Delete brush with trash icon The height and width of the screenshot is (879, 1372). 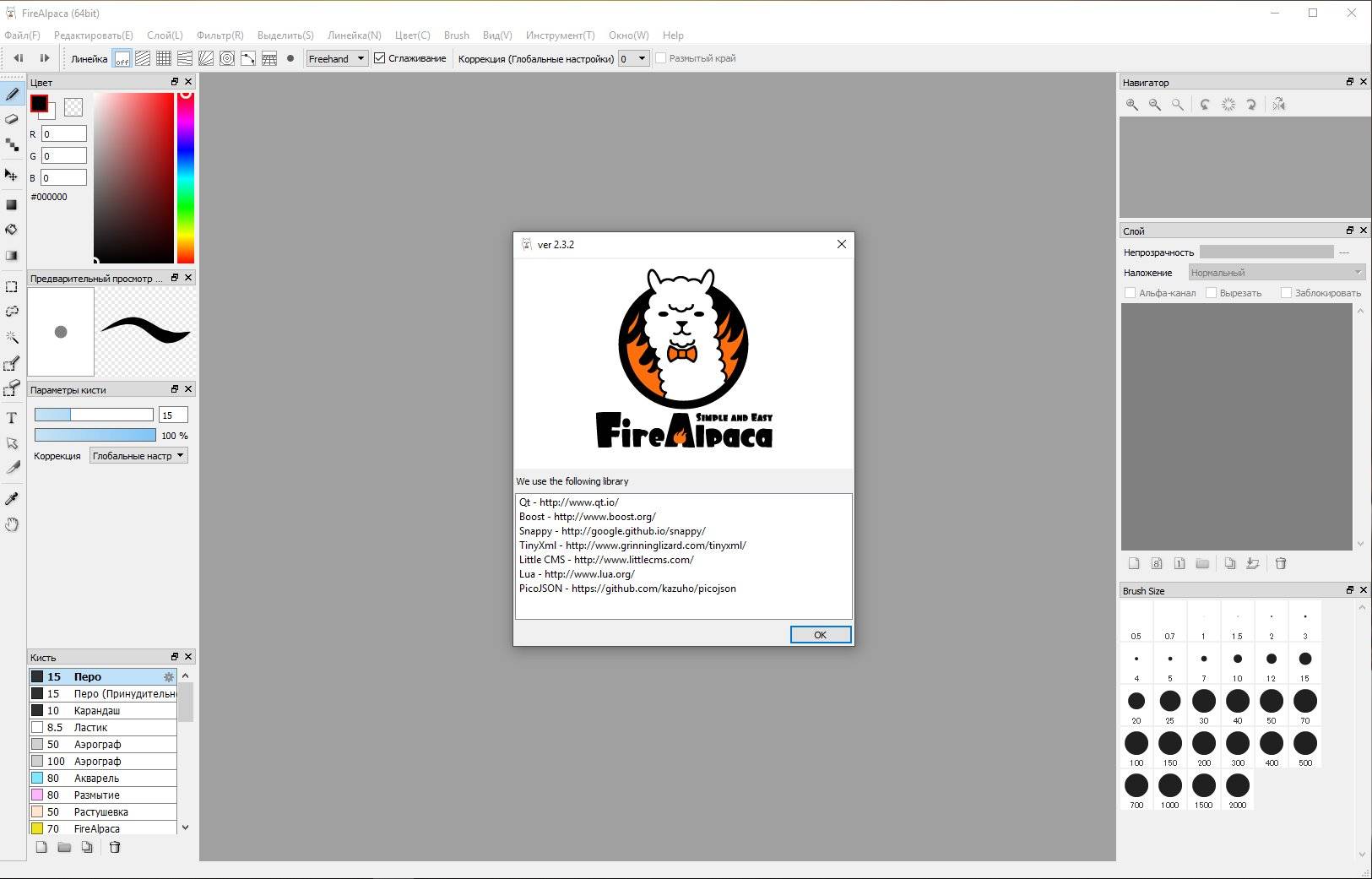pyautogui.click(x=115, y=847)
